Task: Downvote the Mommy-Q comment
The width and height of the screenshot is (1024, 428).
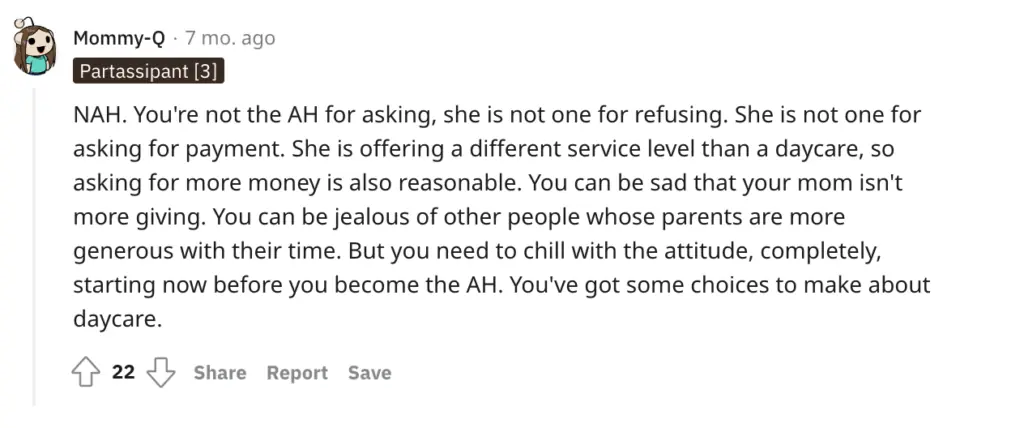Action: [x=161, y=373]
